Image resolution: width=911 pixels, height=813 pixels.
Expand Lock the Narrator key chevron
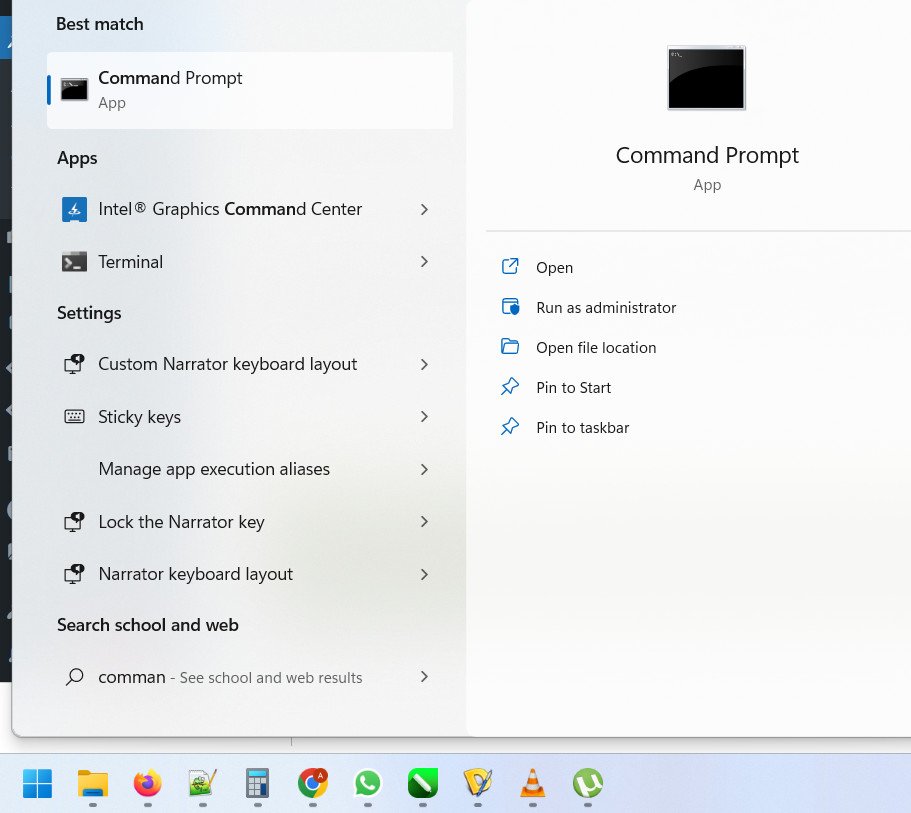coord(424,522)
